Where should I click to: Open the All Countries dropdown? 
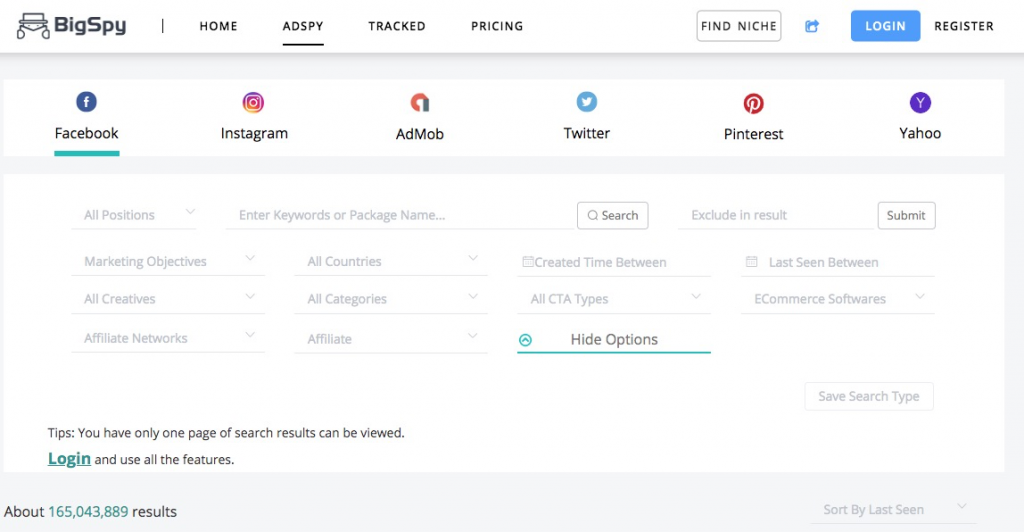pyautogui.click(x=391, y=261)
